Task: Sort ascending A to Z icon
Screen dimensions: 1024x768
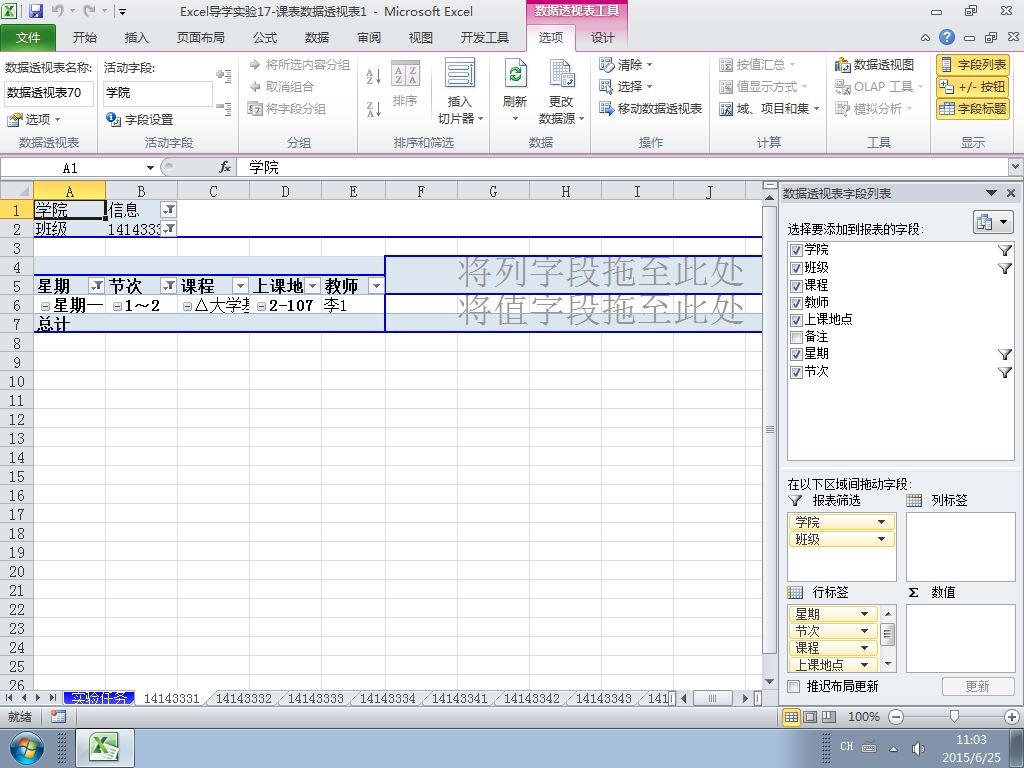Action: (x=374, y=76)
